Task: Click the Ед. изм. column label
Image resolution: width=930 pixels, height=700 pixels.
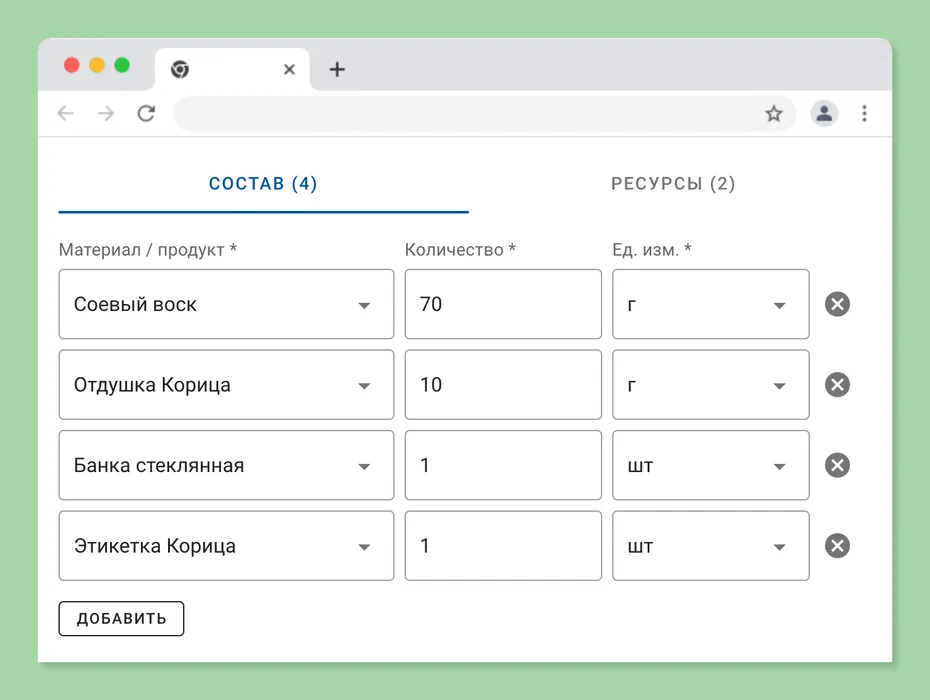Action: click(x=652, y=250)
